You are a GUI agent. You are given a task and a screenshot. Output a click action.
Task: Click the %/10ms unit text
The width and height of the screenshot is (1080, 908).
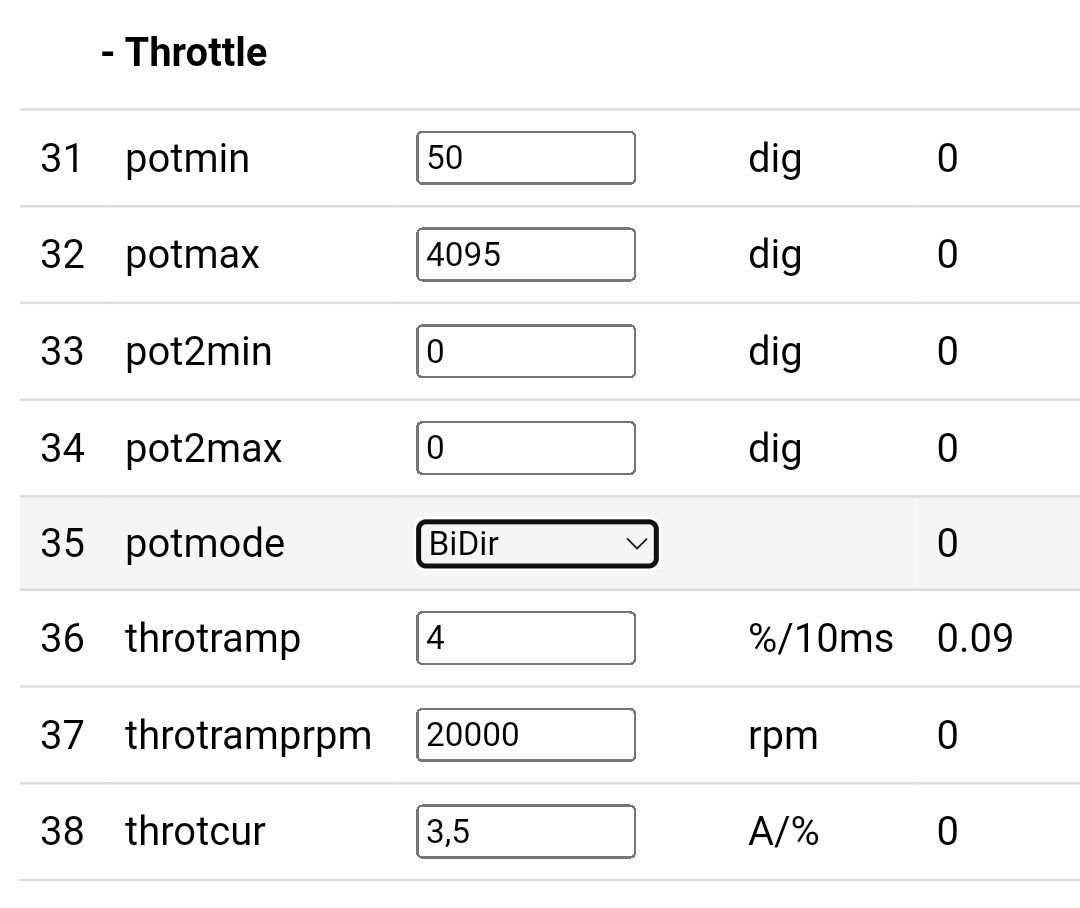(x=820, y=638)
